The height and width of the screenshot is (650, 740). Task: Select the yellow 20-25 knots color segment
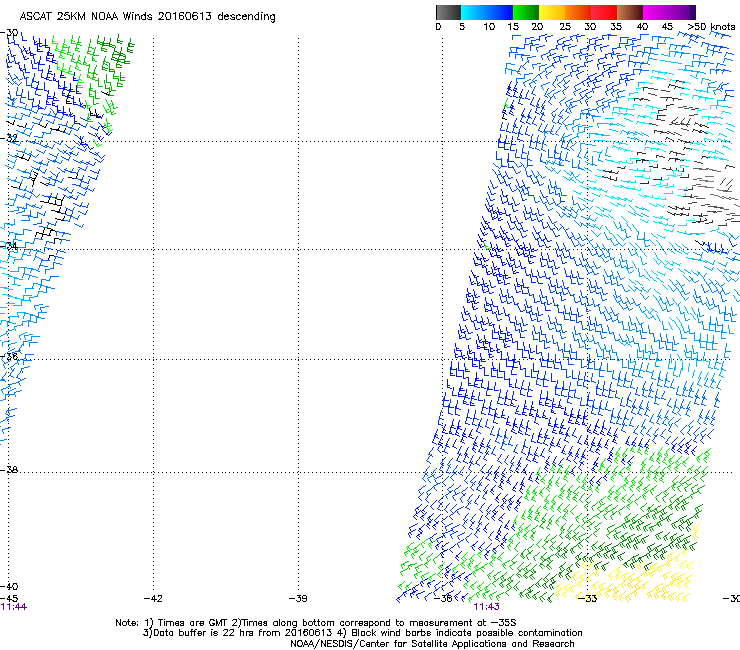pyautogui.click(x=552, y=12)
